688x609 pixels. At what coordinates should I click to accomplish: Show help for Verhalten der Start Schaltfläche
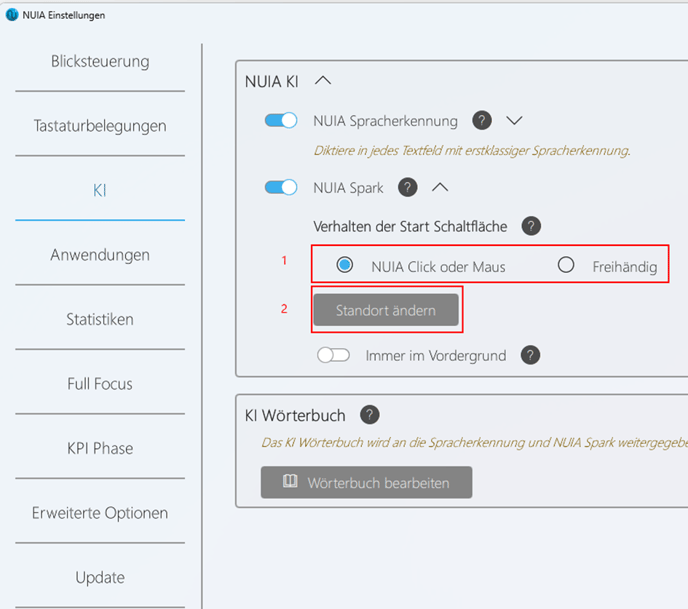531,226
